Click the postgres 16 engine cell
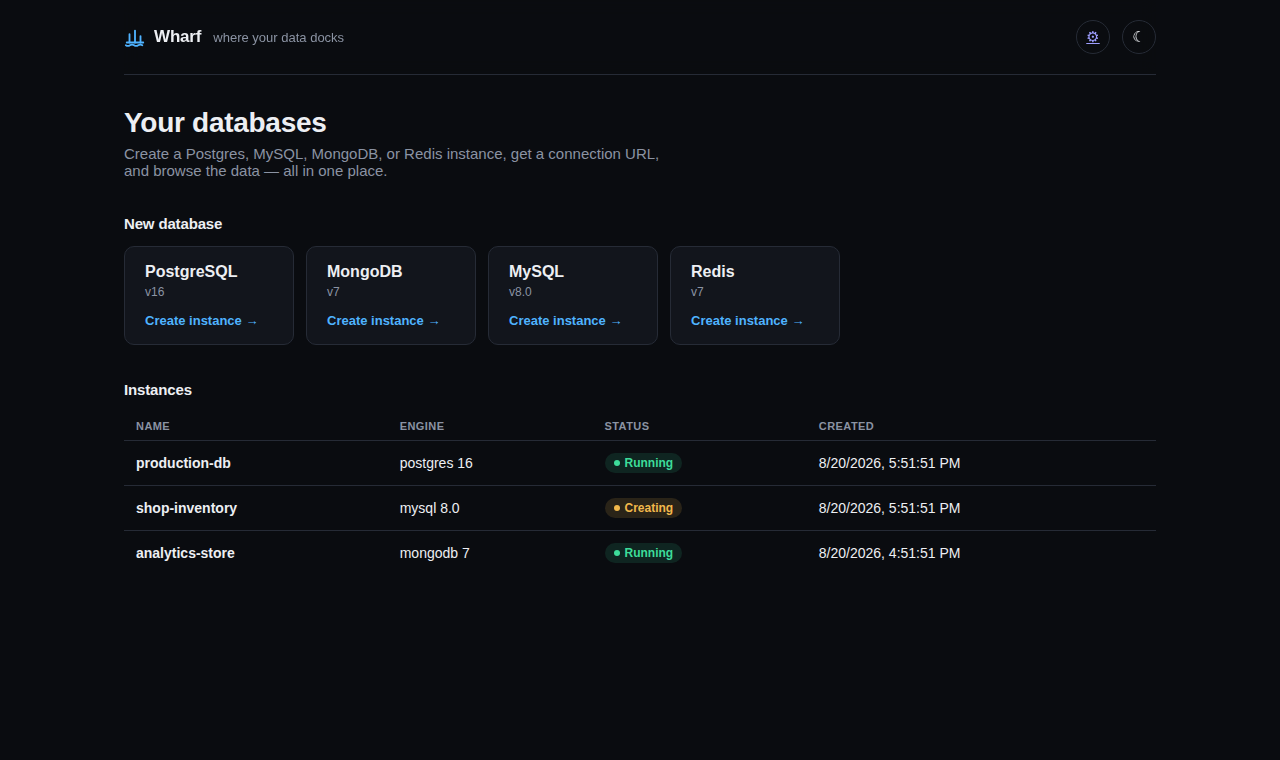Image resolution: width=1280 pixels, height=760 pixels. click(436, 464)
